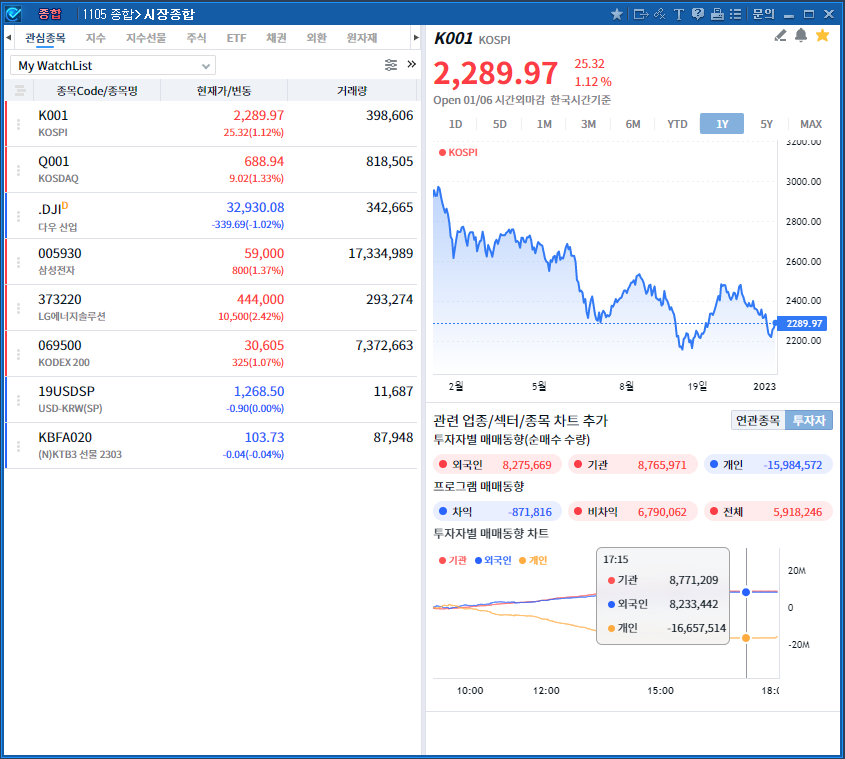Open the 지수선물 tab
845x759 pixels.
(146, 38)
